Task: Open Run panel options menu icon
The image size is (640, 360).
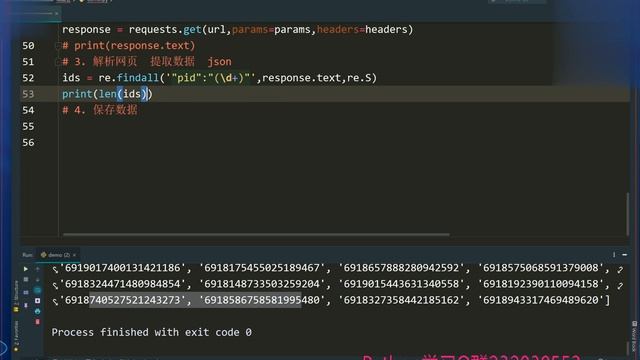Action: [614, 255]
